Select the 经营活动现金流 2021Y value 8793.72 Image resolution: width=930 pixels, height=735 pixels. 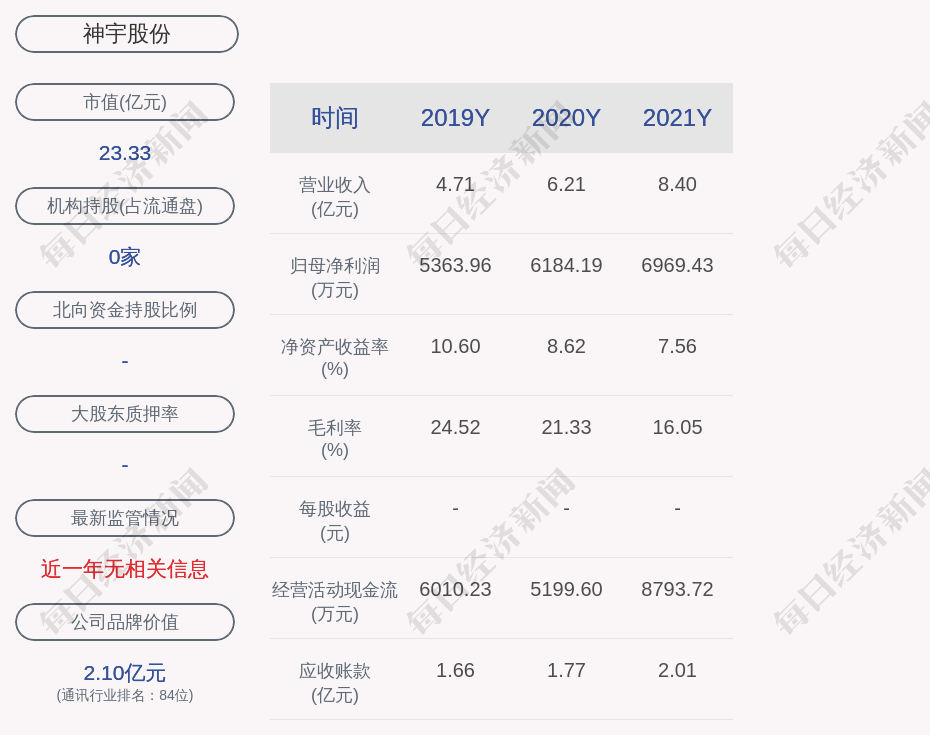click(x=677, y=589)
